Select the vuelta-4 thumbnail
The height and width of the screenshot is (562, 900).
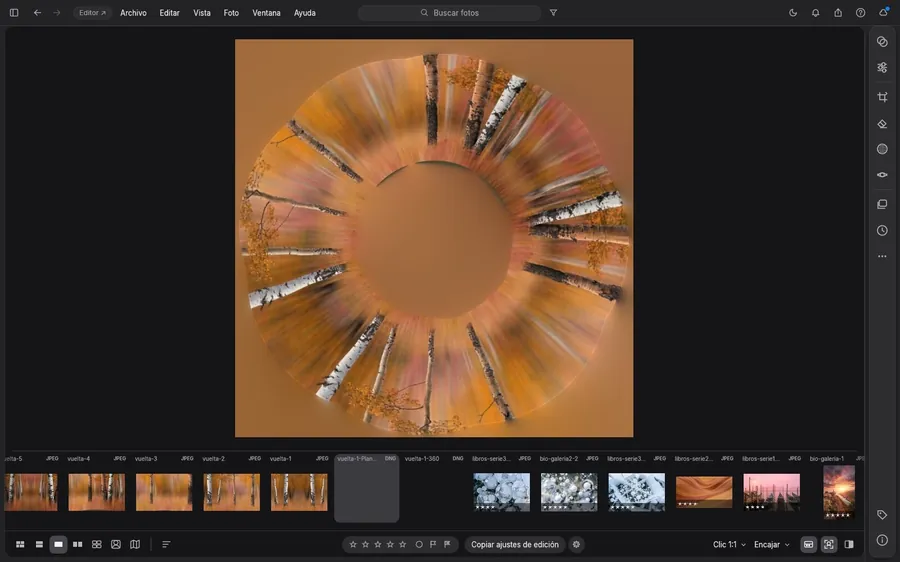pyautogui.click(x=96, y=492)
